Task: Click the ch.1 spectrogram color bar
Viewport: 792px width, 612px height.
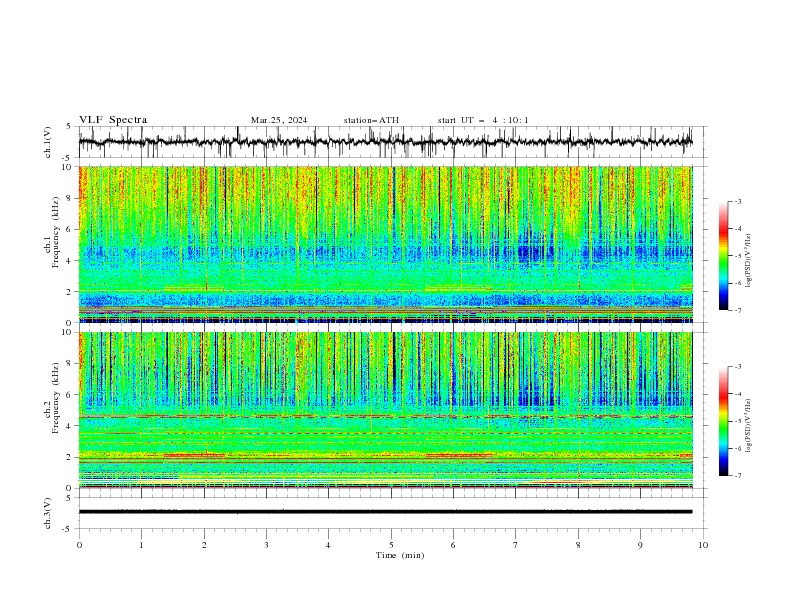Action: tap(723, 256)
